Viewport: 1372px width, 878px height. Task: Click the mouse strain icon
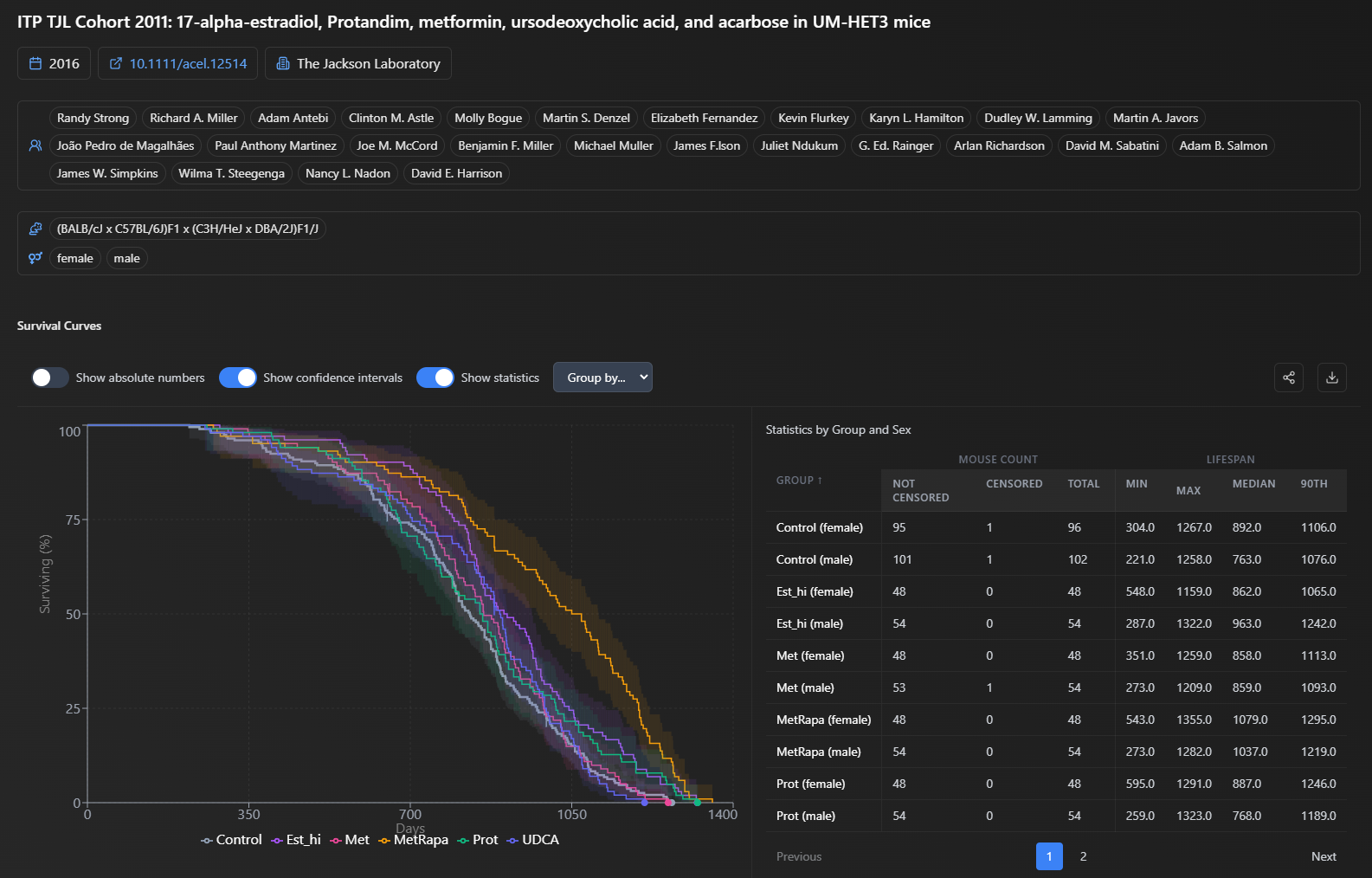point(35,229)
